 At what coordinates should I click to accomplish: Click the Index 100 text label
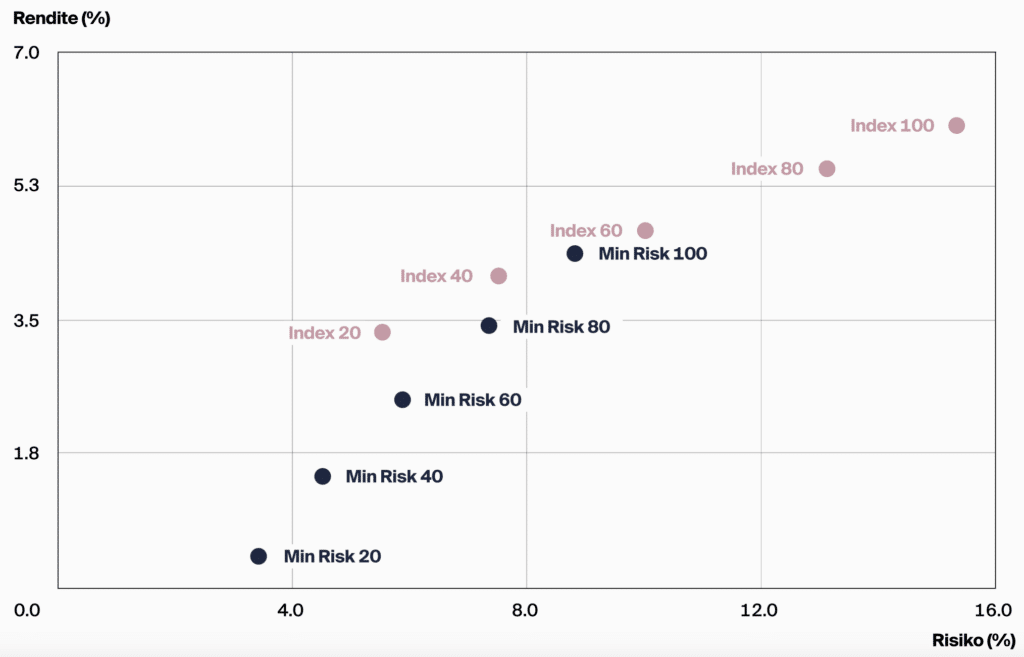tap(892, 126)
